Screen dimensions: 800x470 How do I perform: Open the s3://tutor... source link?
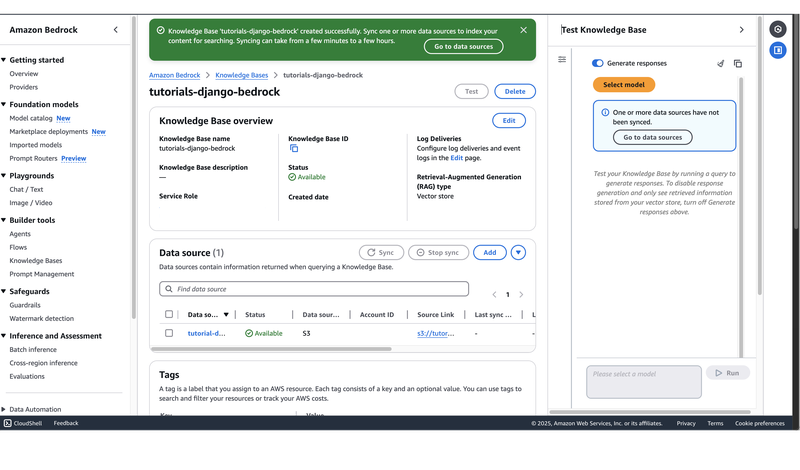click(435, 333)
